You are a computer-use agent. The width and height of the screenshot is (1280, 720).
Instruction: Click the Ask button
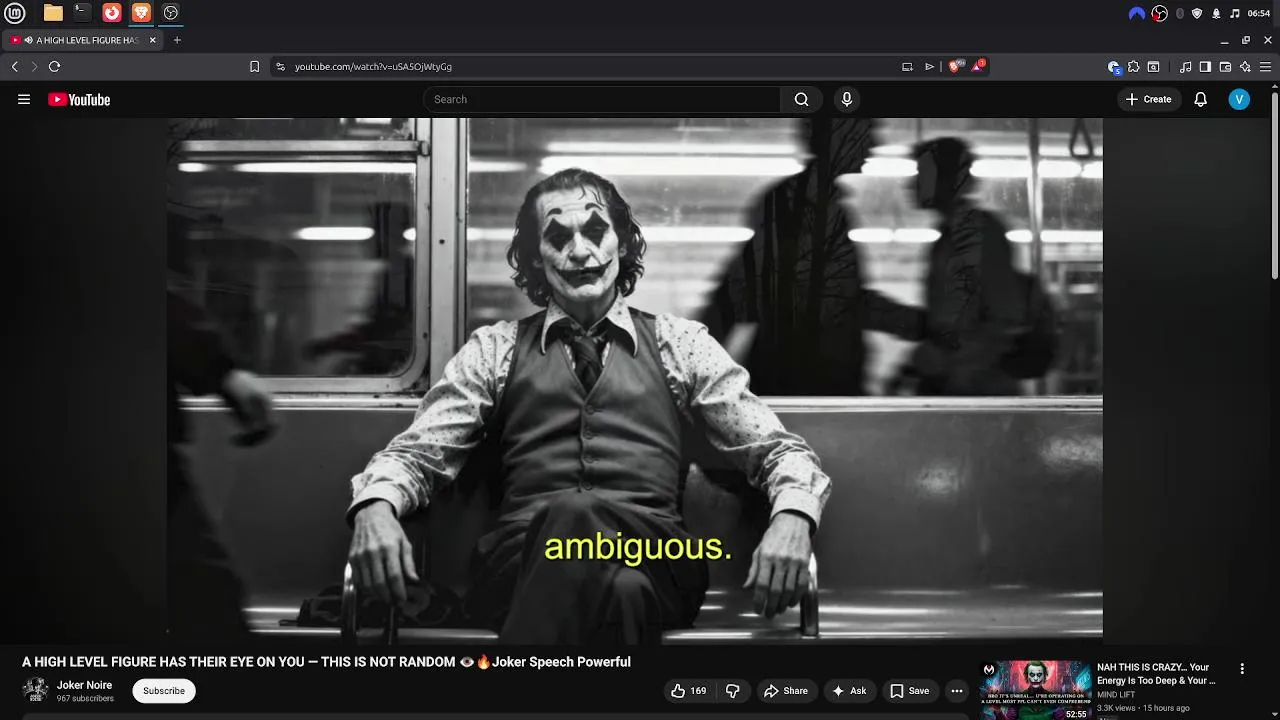coord(848,691)
